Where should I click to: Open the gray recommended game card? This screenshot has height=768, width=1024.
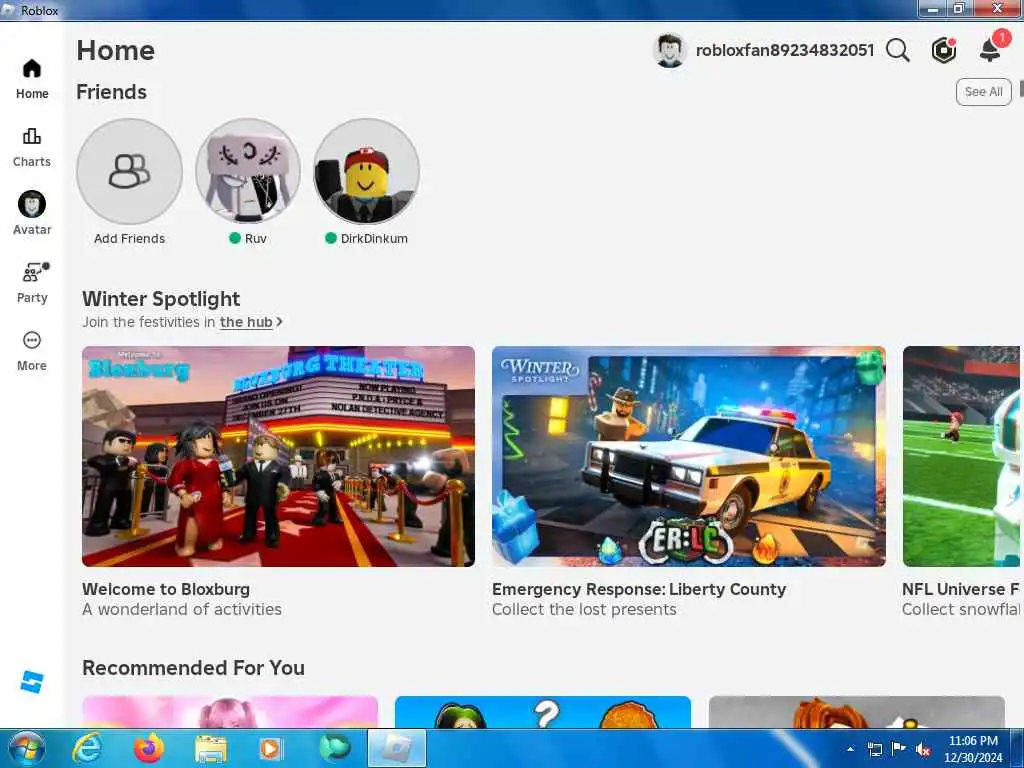pos(856,712)
